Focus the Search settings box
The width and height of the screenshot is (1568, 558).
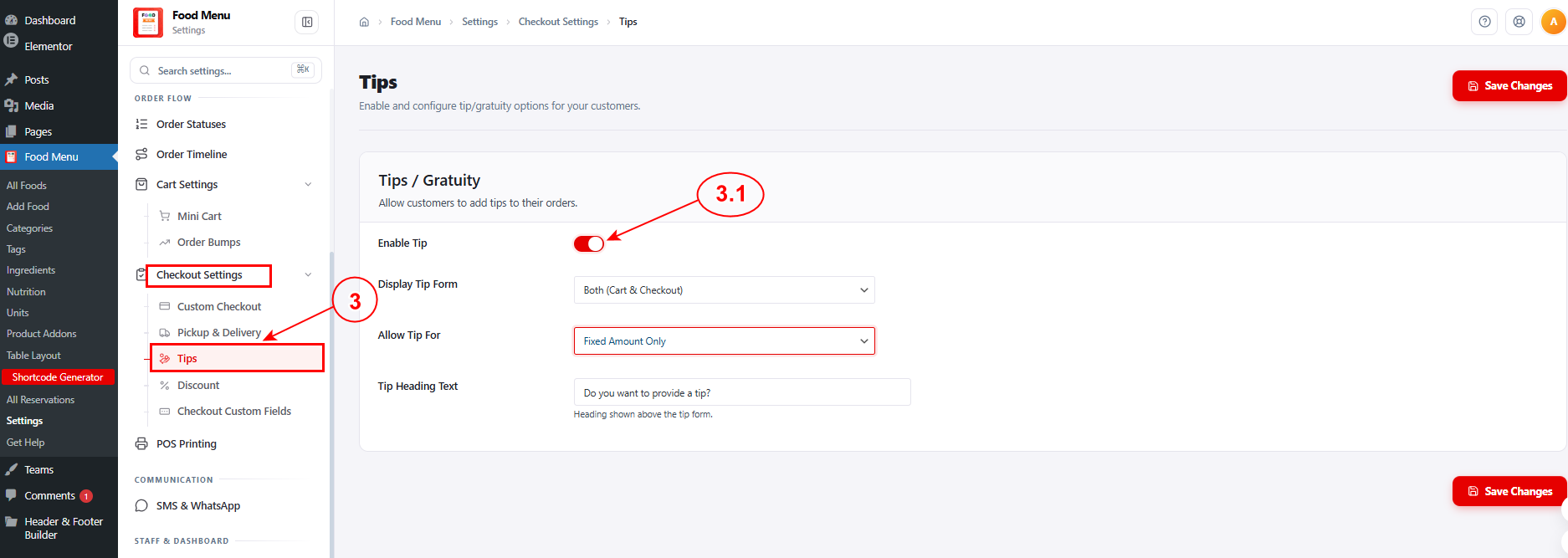226,70
